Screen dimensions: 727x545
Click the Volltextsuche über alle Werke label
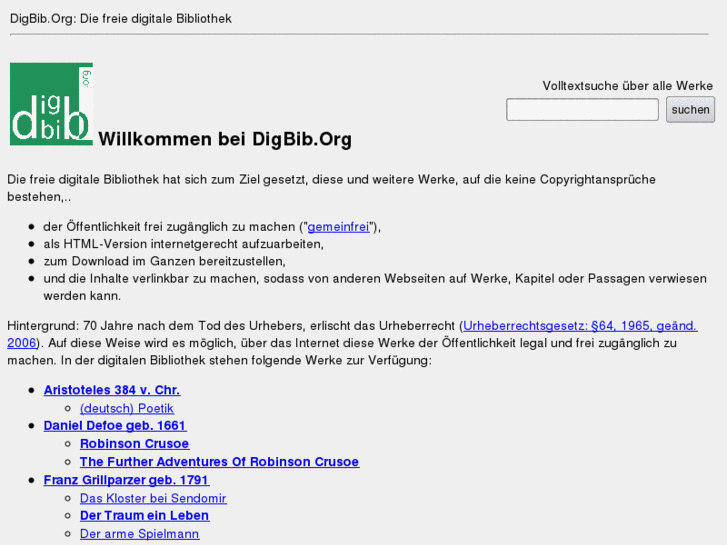coord(628,86)
